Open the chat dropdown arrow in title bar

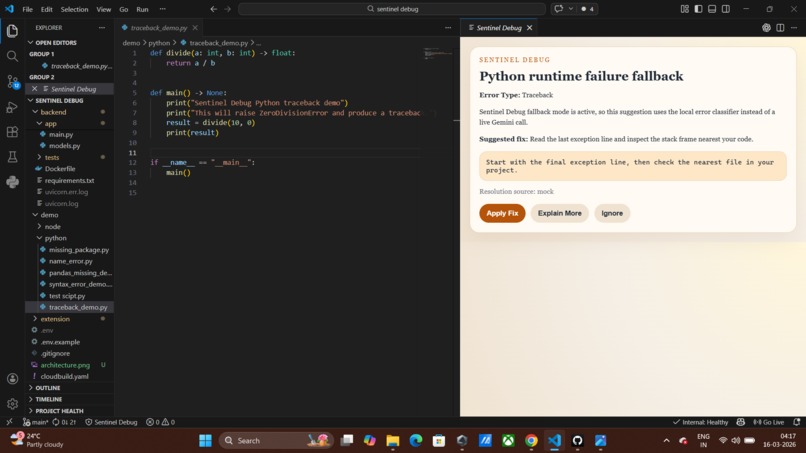pos(571,9)
